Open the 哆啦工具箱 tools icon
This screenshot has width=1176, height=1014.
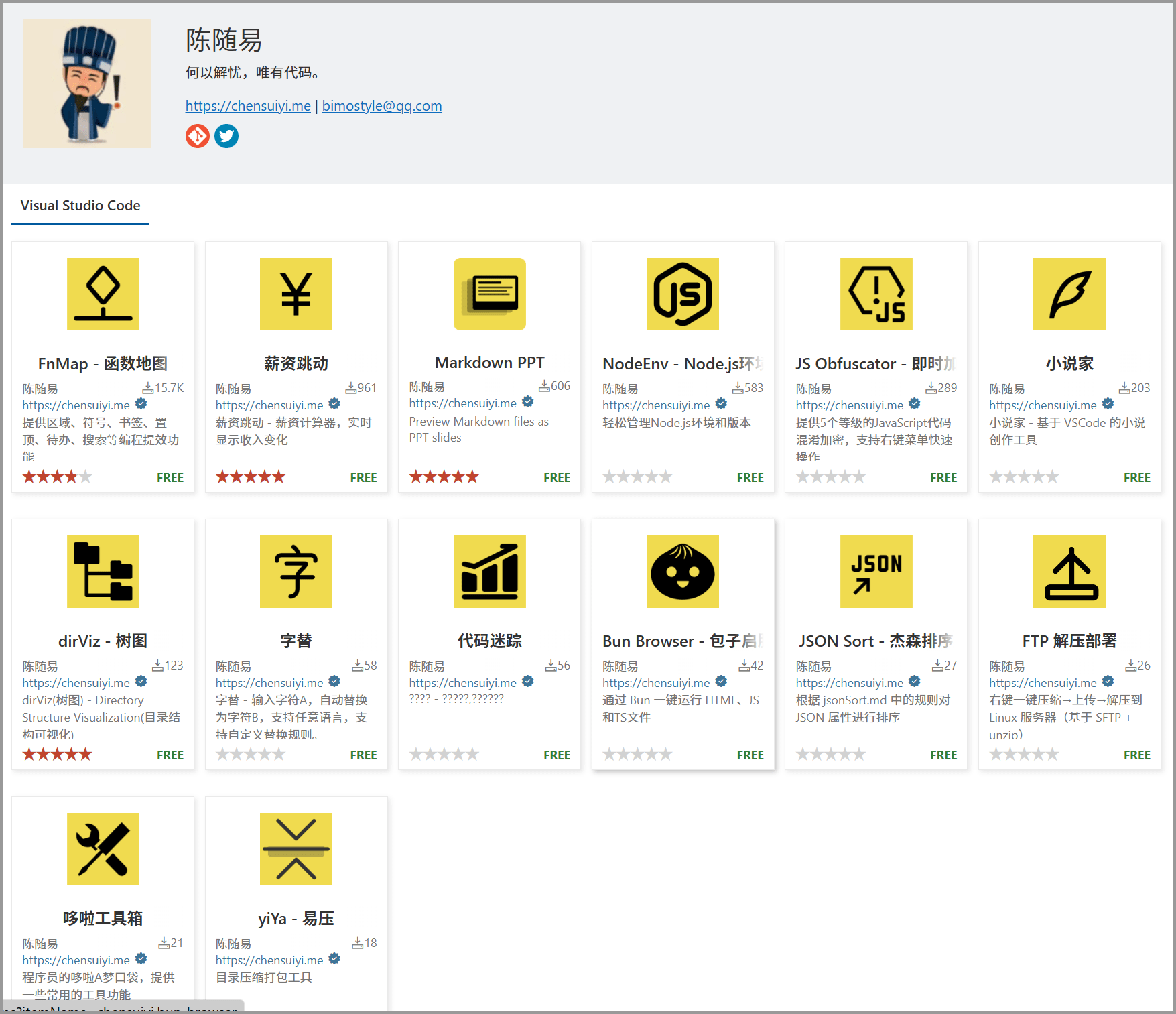(x=103, y=849)
